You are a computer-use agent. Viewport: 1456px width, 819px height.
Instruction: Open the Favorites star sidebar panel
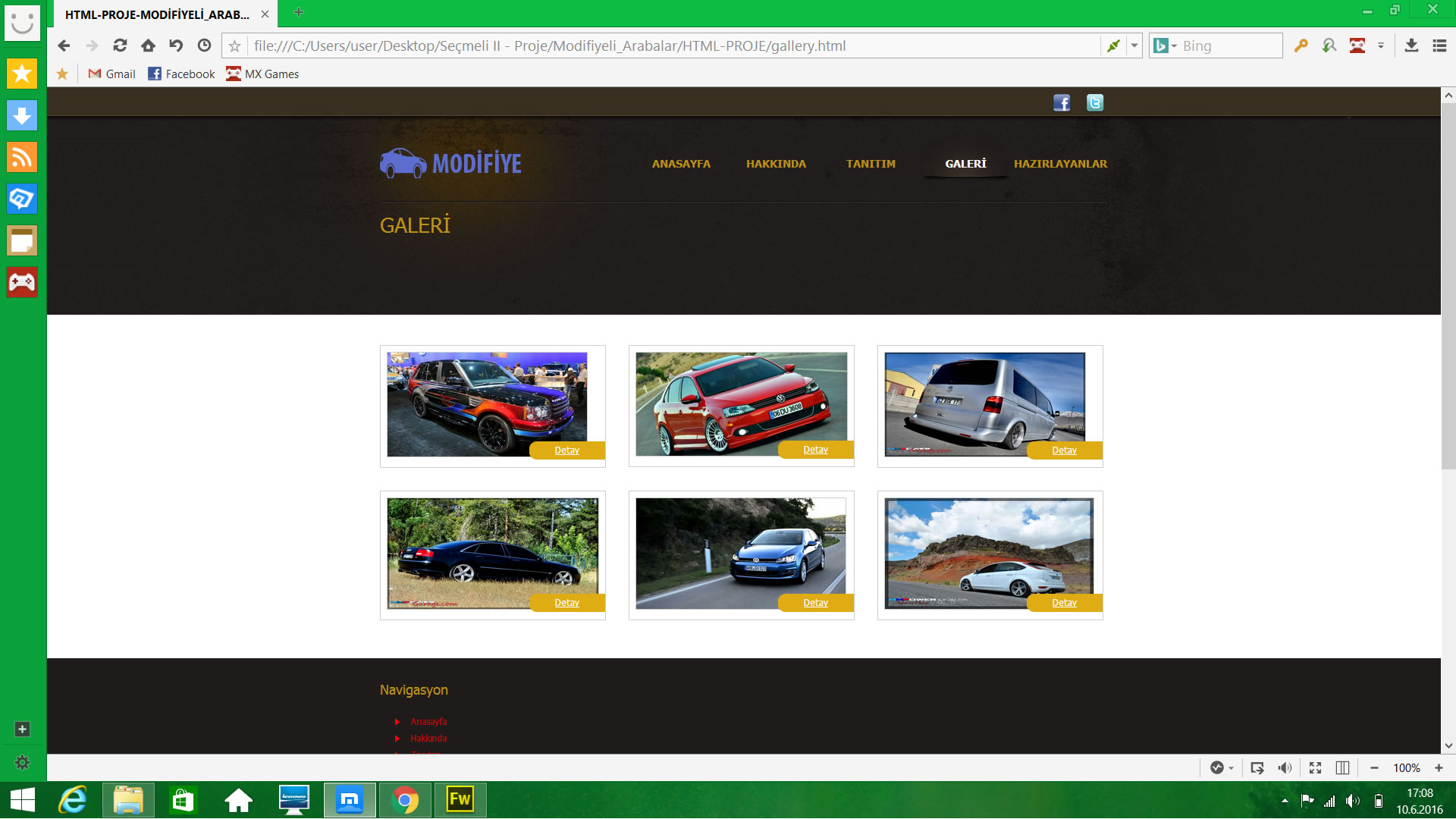21,74
